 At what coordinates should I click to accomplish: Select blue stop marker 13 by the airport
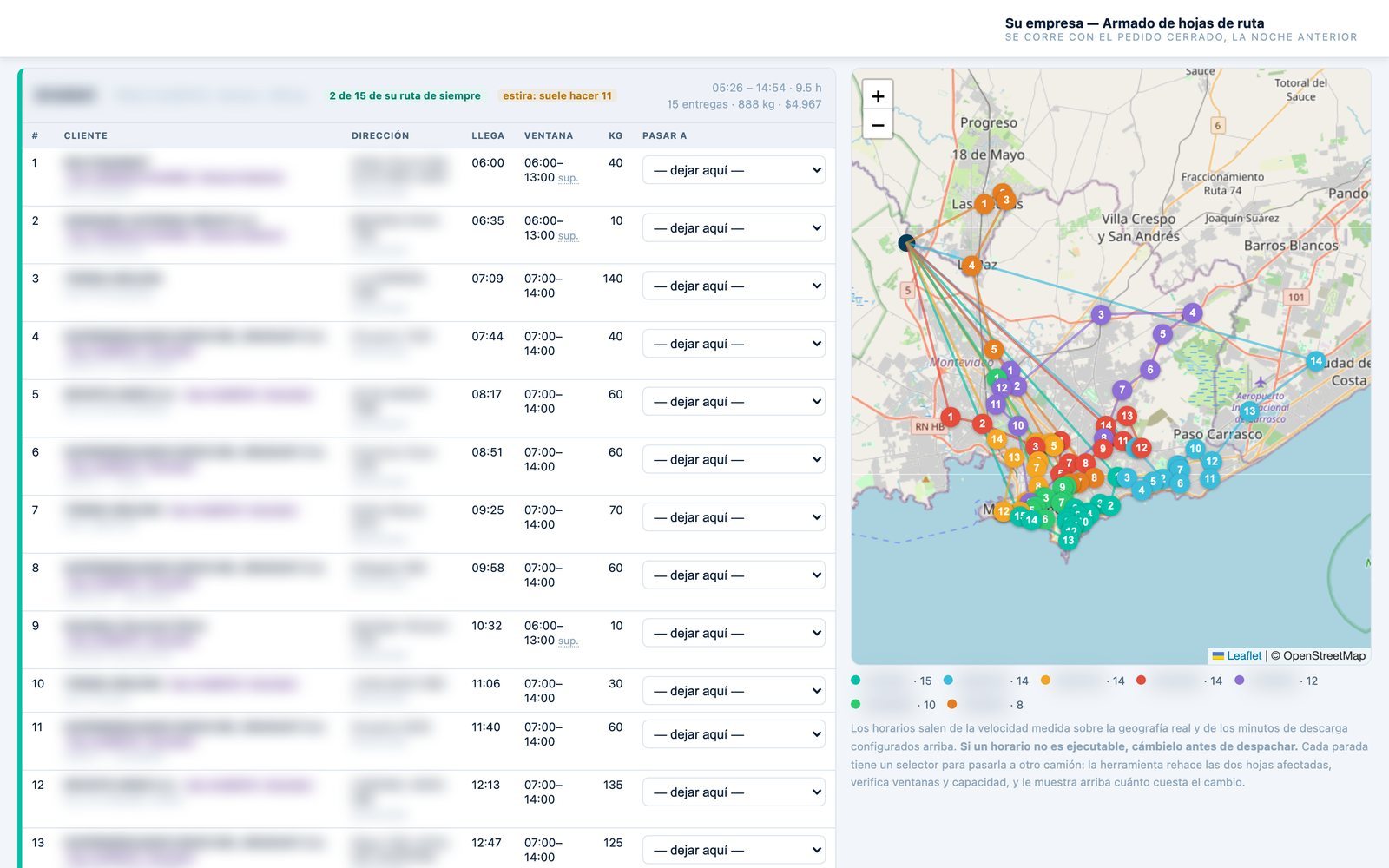coord(1249,411)
